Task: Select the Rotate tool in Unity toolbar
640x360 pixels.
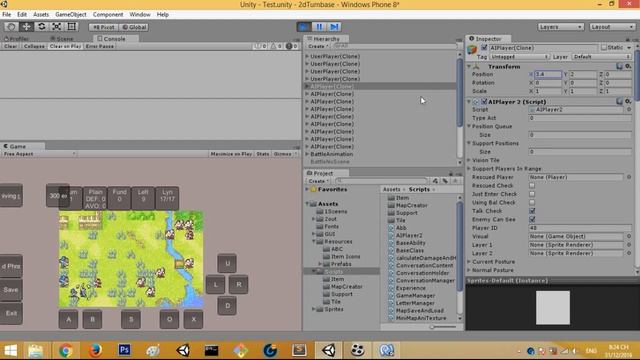Action: coord(42,27)
